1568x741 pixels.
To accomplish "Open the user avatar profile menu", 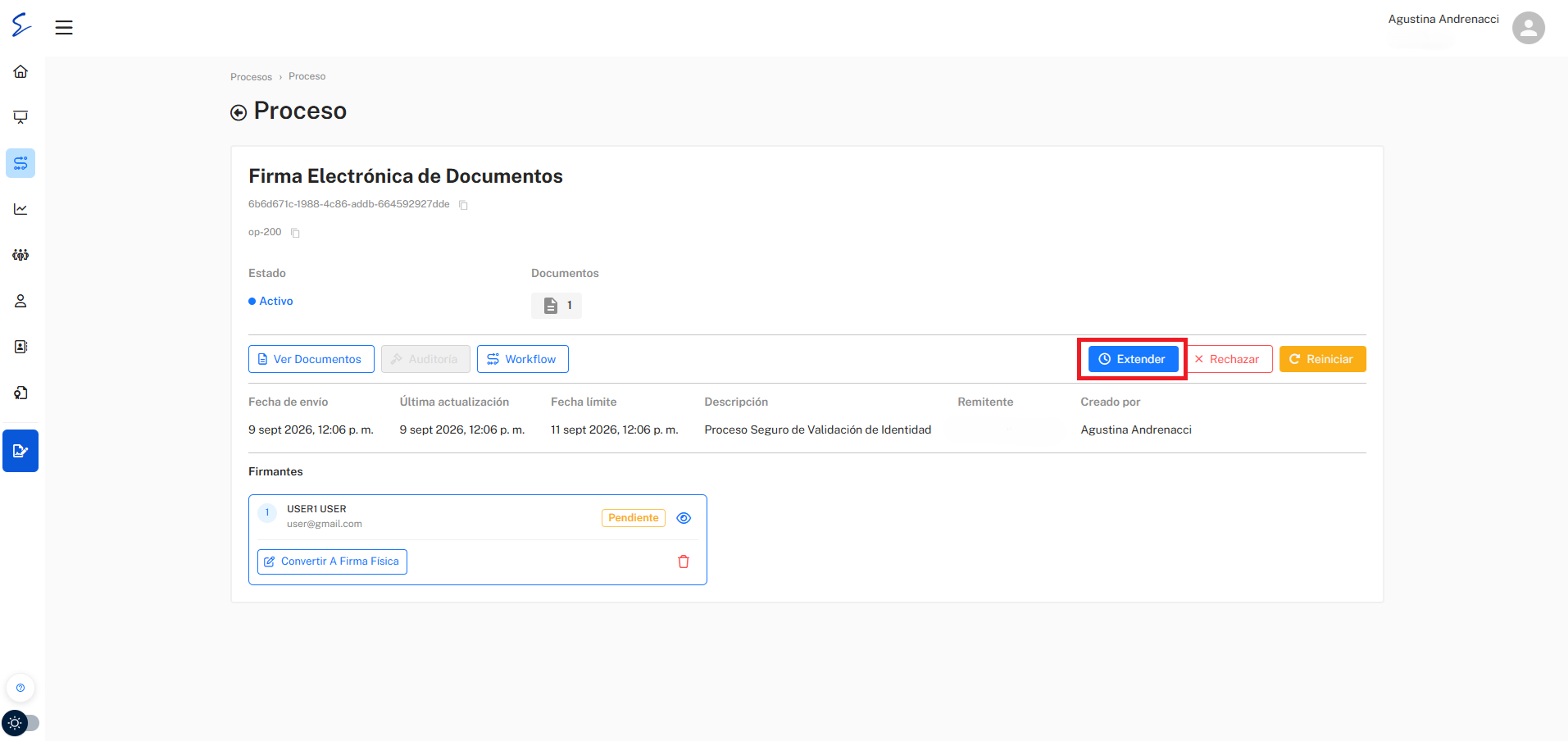I will click(x=1528, y=28).
